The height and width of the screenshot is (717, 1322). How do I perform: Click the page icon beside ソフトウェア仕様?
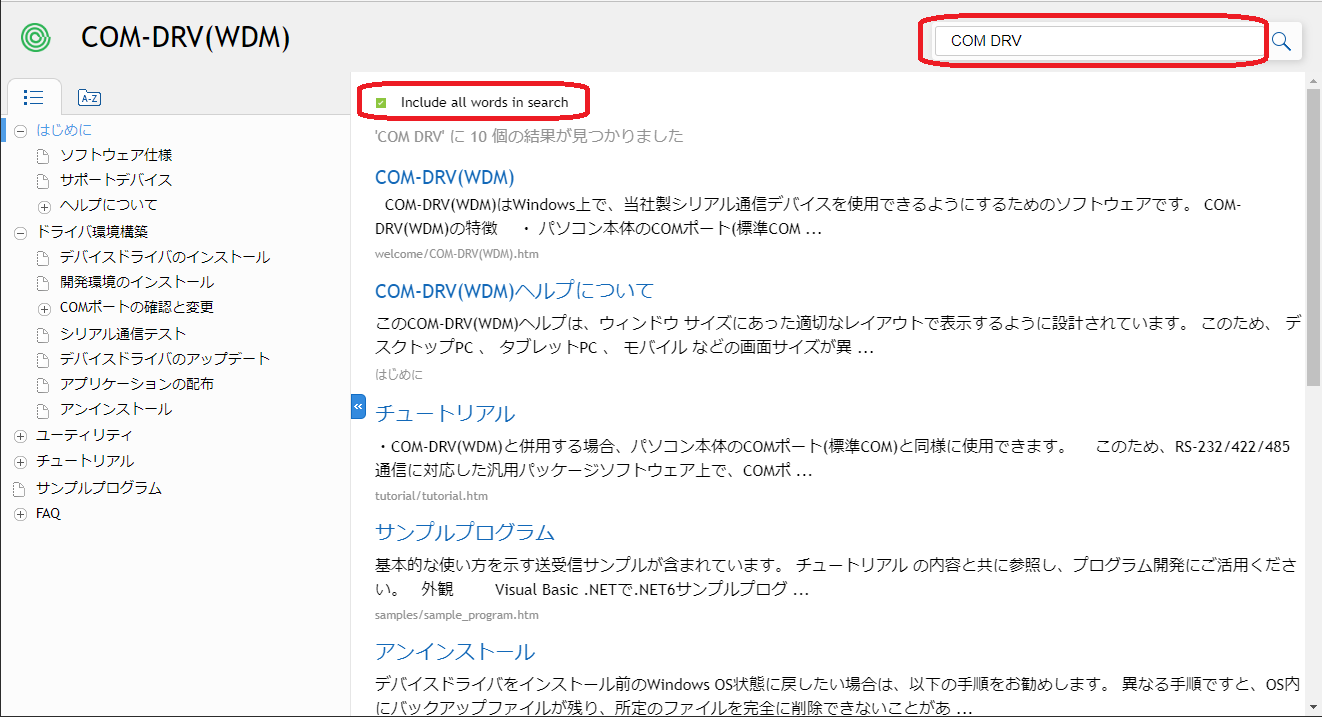click(43, 156)
